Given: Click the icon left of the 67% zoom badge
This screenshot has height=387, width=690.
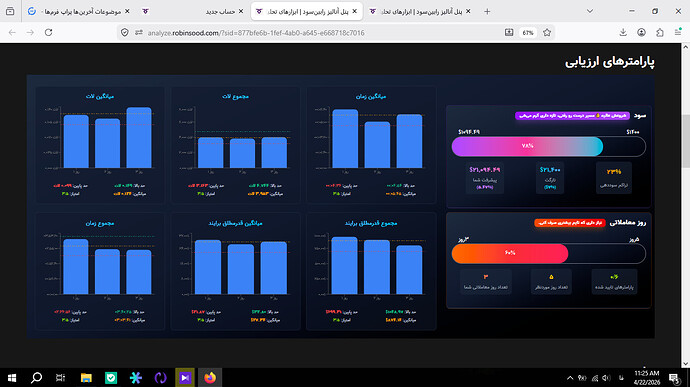Looking at the screenshot, I should tap(509, 33).
